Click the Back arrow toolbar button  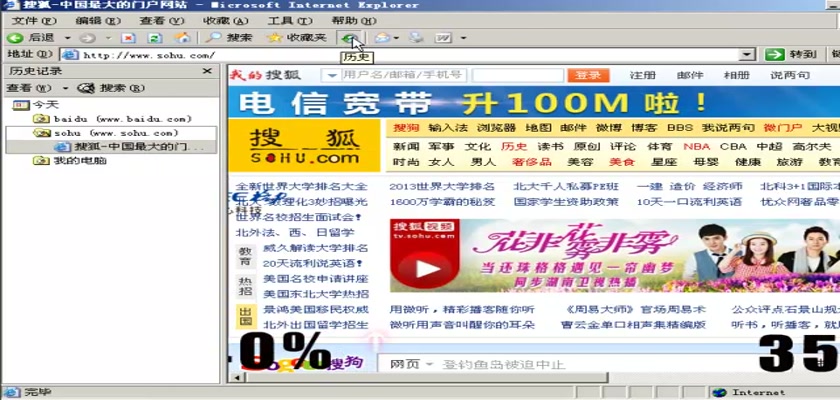click(x=15, y=38)
